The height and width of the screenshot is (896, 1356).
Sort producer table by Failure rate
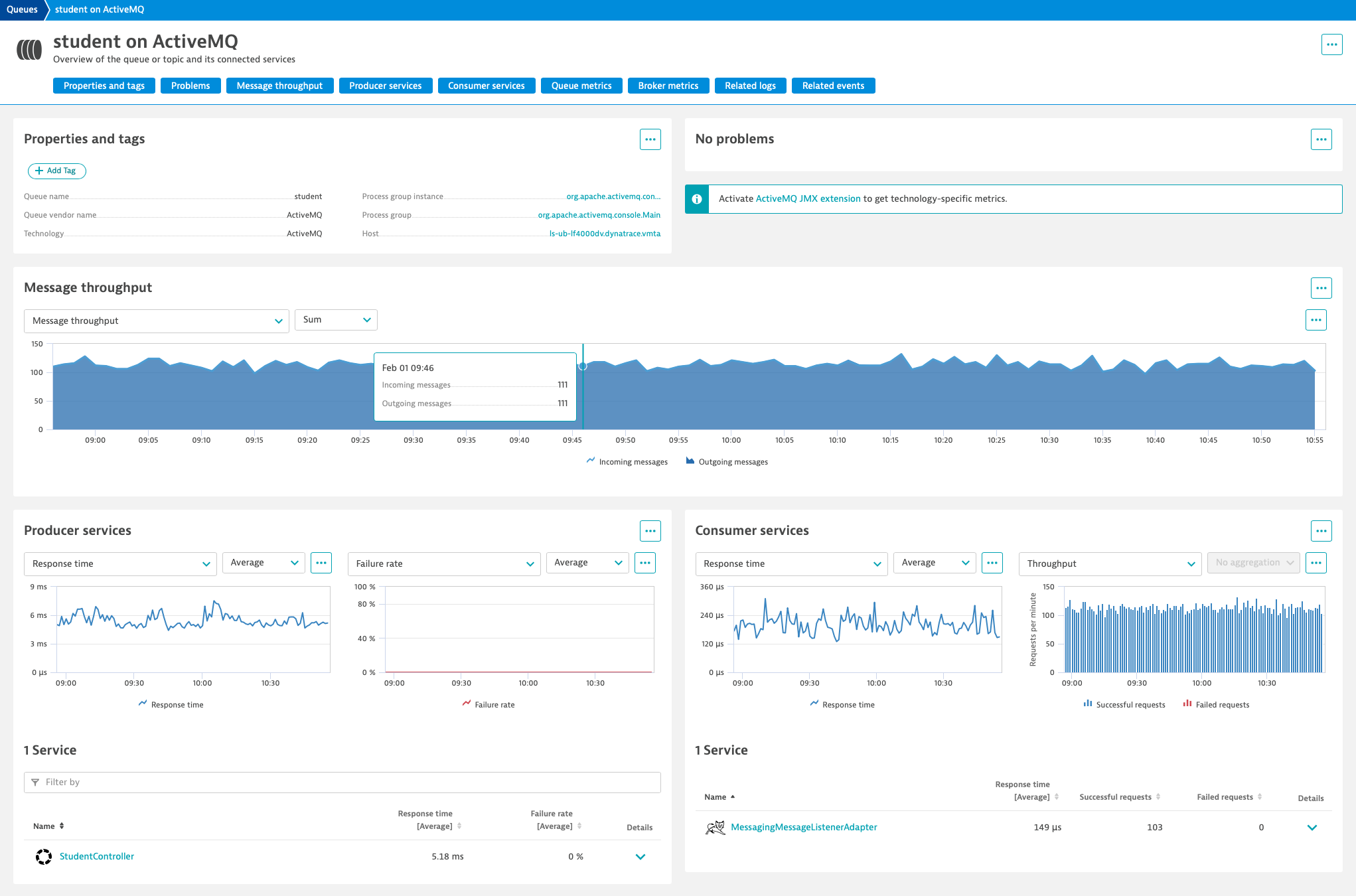[x=556, y=820]
